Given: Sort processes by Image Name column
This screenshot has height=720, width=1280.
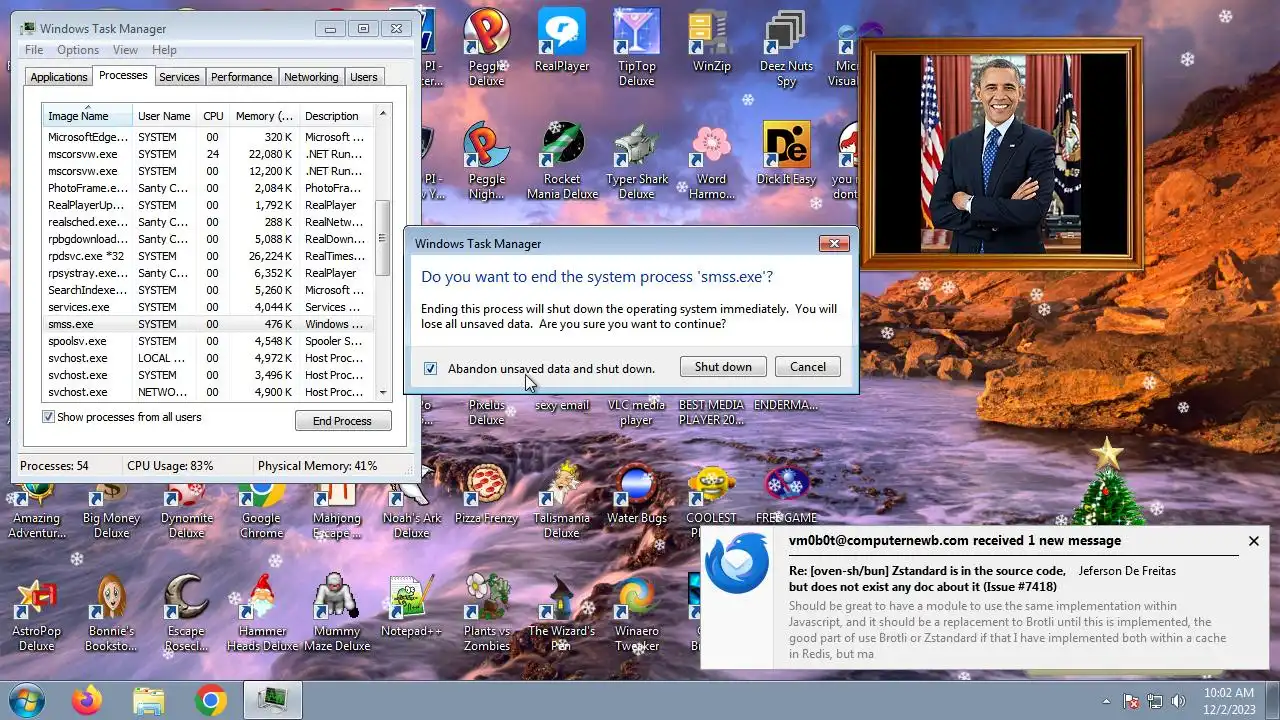Looking at the screenshot, I should 87,116.
